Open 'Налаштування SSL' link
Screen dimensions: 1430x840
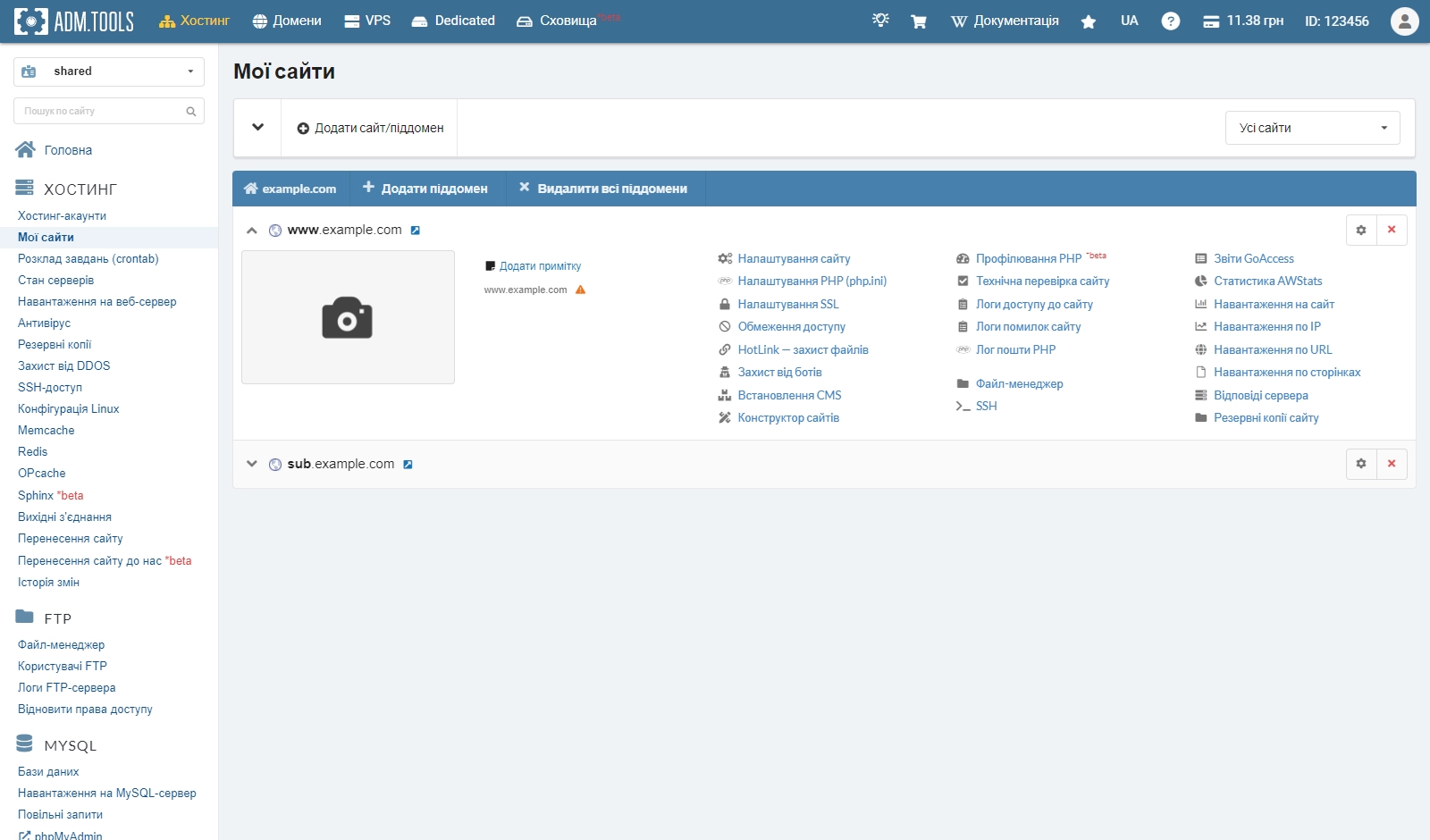(x=787, y=304)
